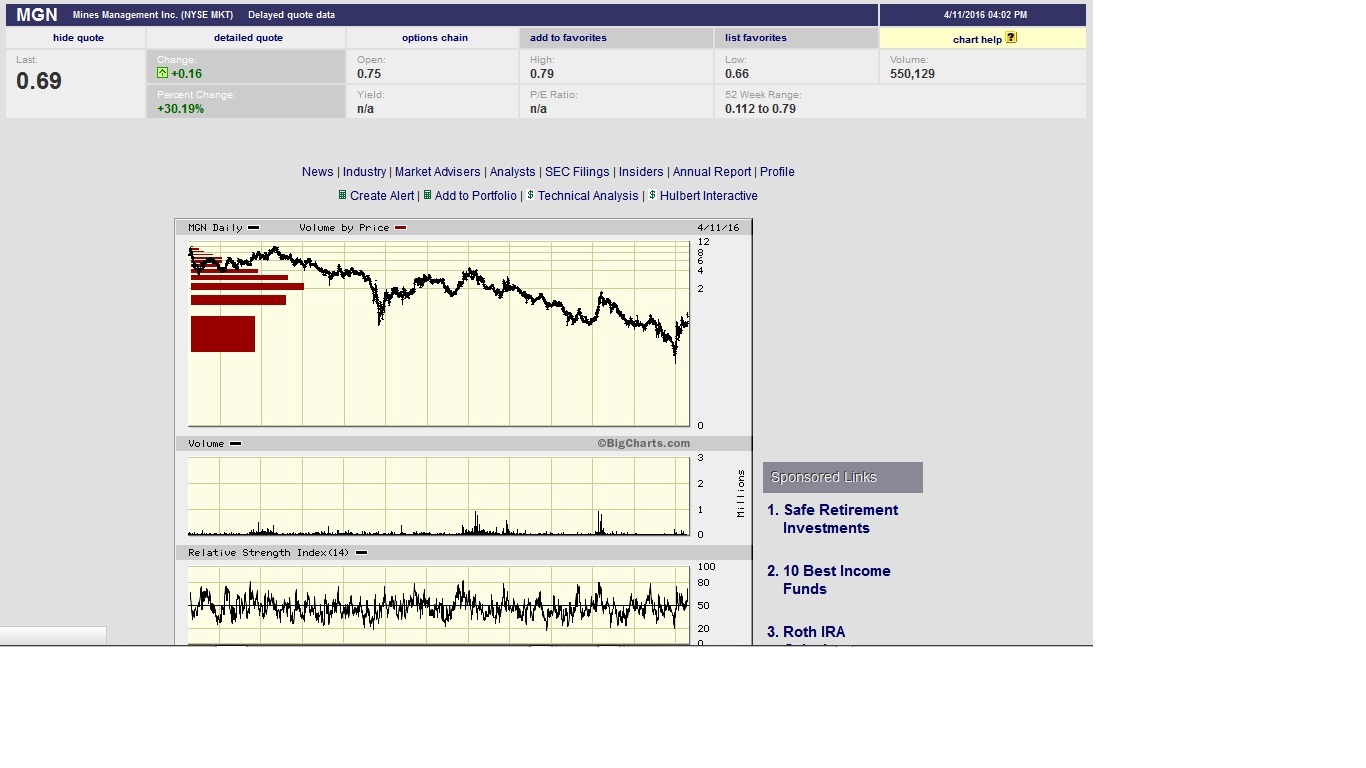Click the red Volume by Price legend marker
The width and height of the screenshot is (1366, 768).
tap(400, 228)
